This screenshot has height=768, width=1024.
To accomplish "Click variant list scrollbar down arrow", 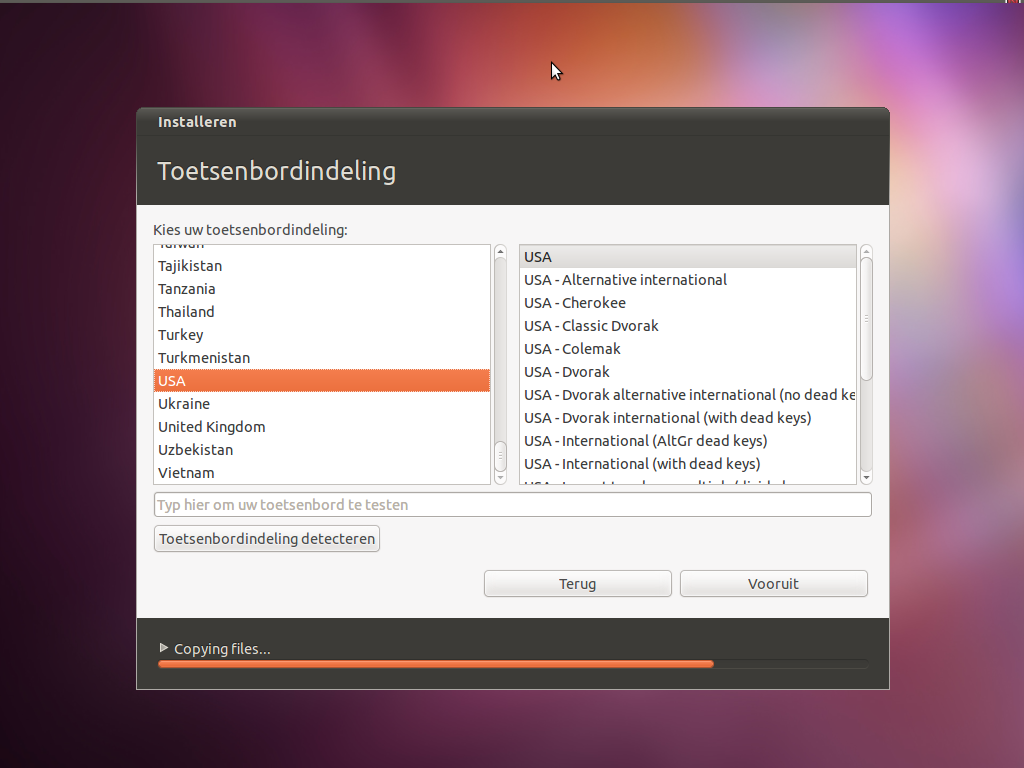I will 866,477.
